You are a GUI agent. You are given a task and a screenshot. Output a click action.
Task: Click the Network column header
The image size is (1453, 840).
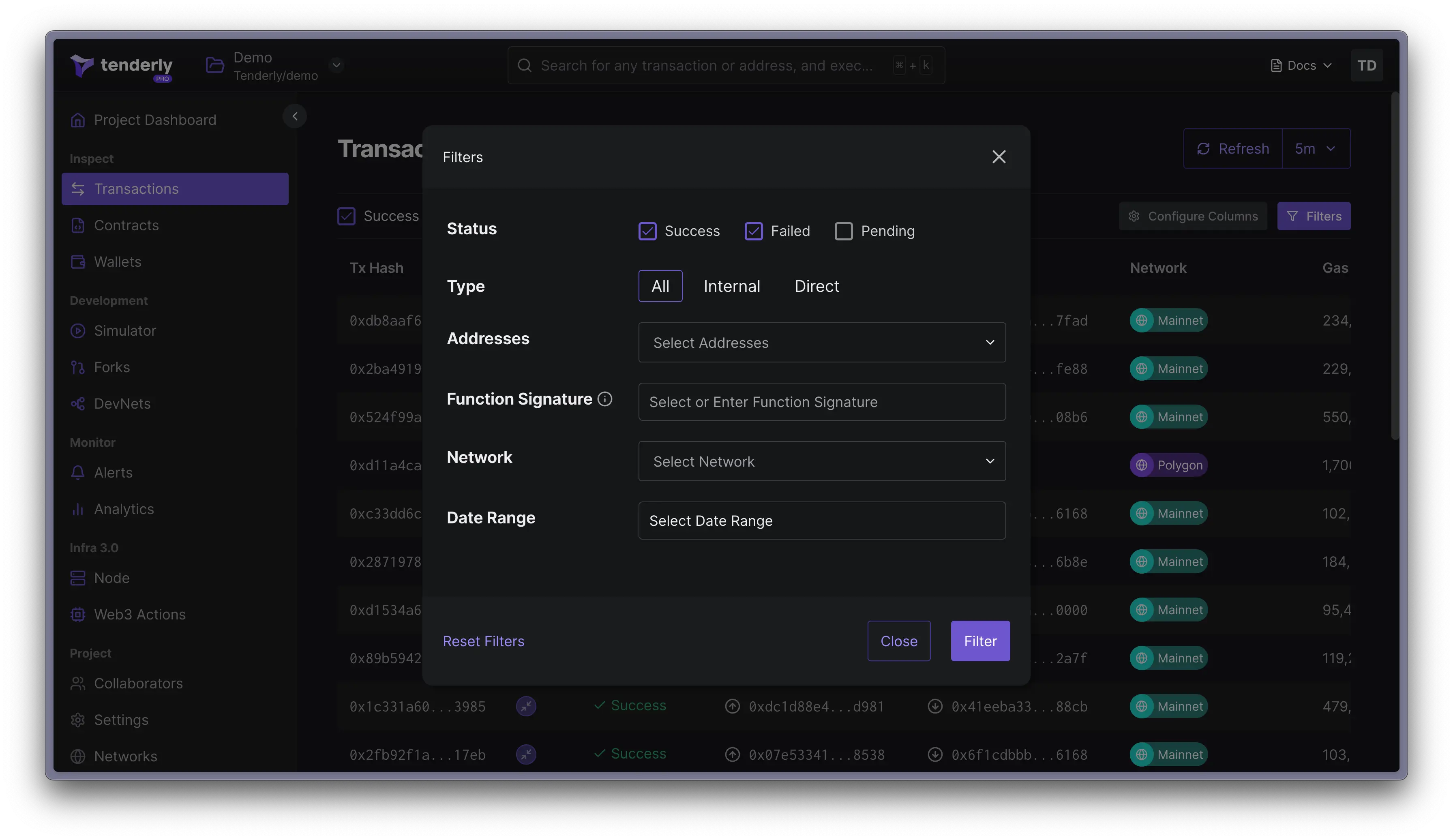point(1158,268)
